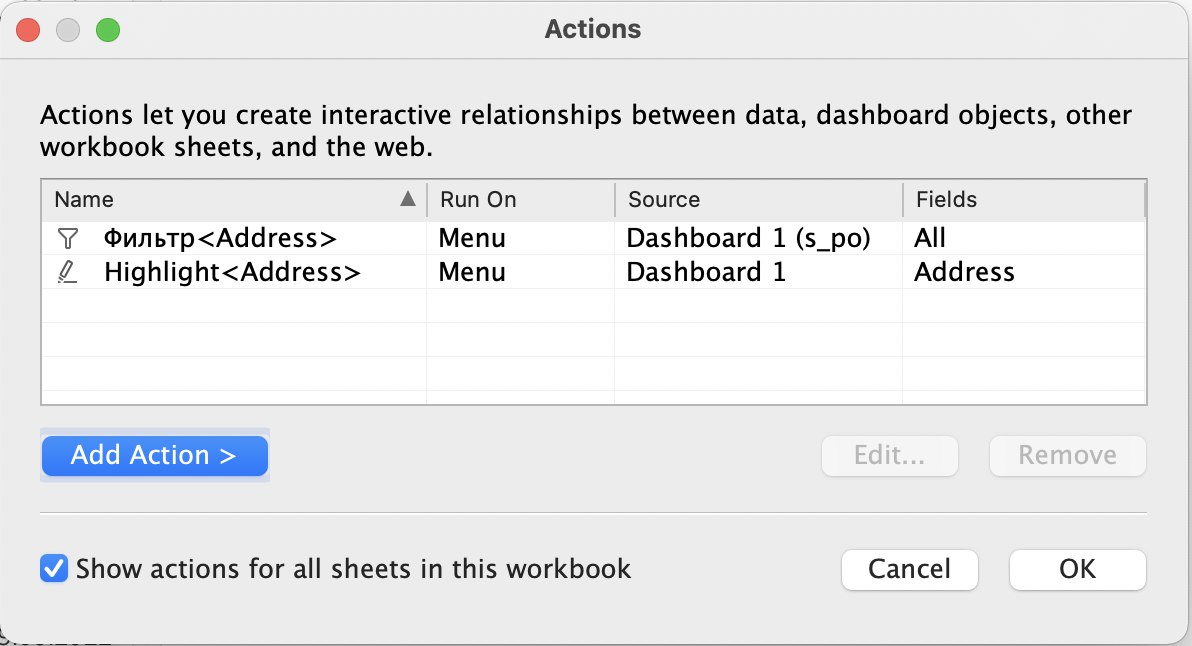This screenshot has width=1192, height=646.
Task: Confirm with the OK button
Action: click(1077, 569)
